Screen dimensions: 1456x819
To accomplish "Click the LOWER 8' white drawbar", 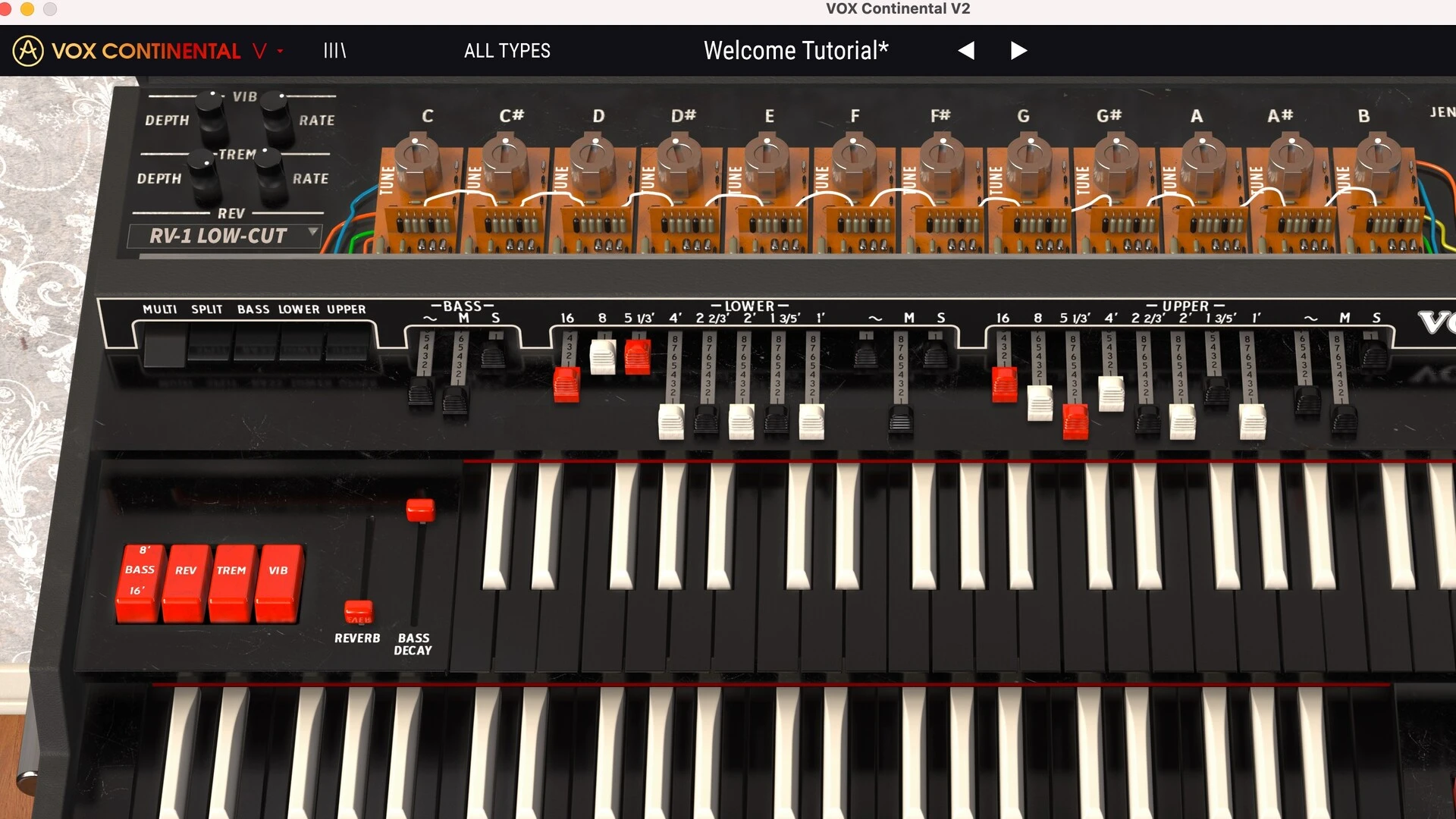I will (x=603, y=356).
